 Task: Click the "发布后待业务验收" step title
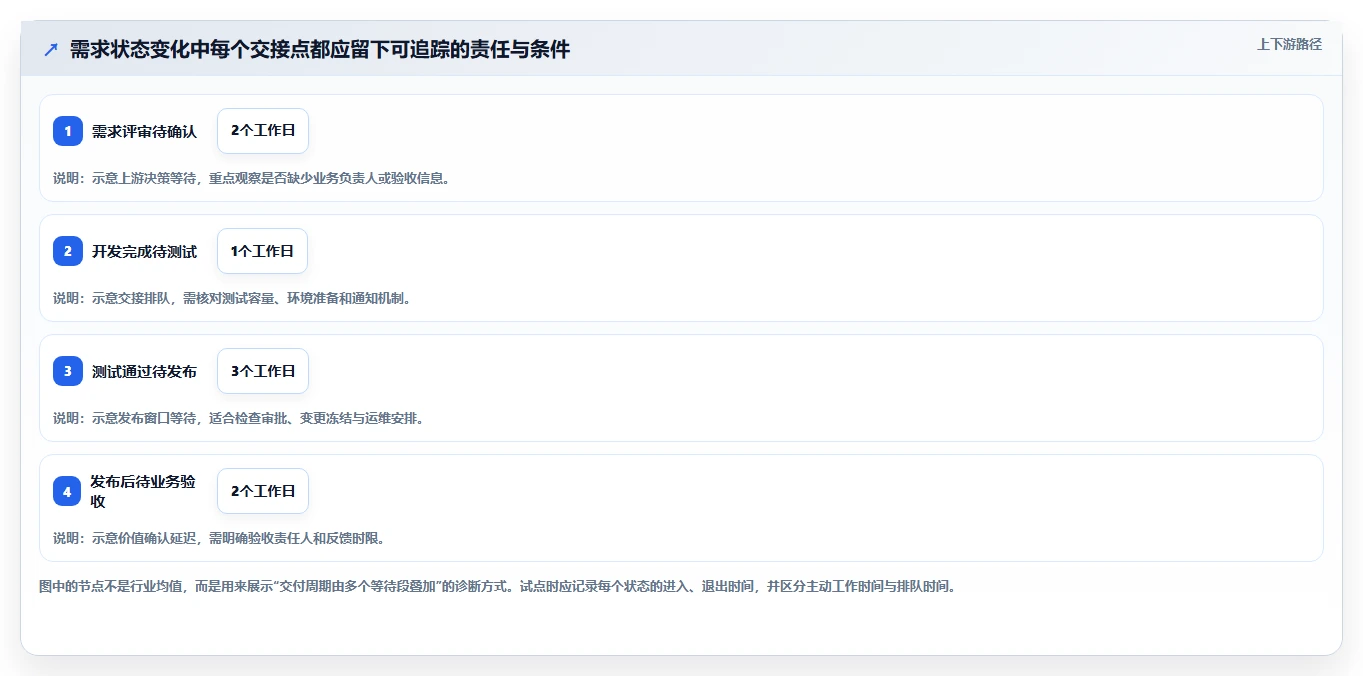point(143,491)
